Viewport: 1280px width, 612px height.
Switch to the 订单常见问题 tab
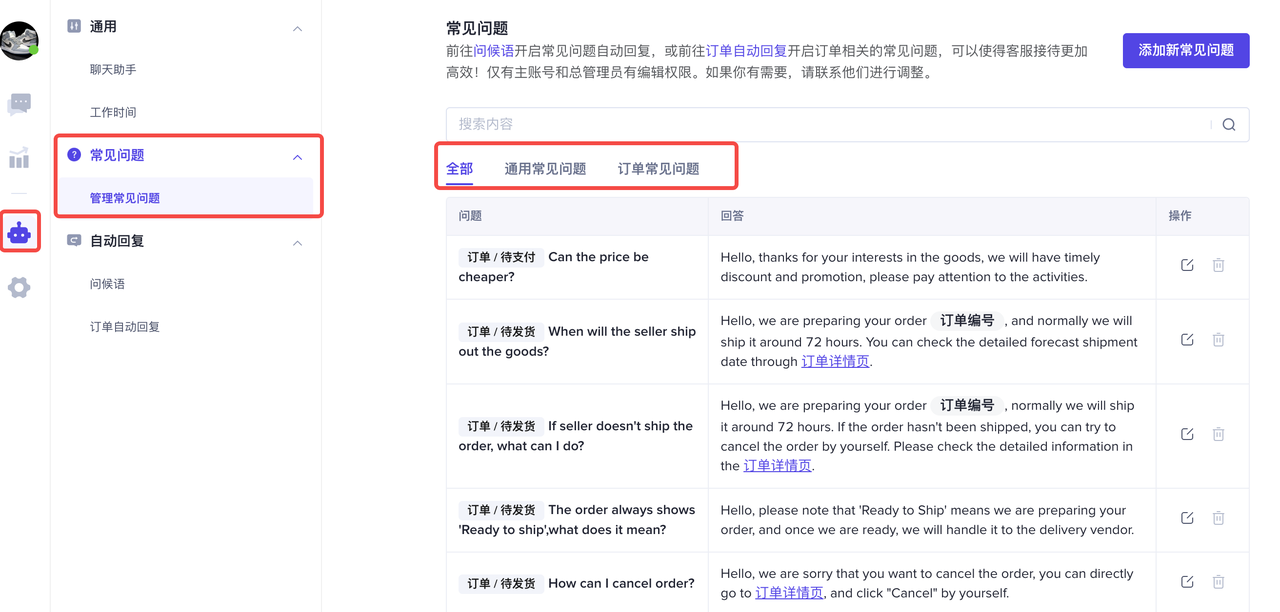658,169
